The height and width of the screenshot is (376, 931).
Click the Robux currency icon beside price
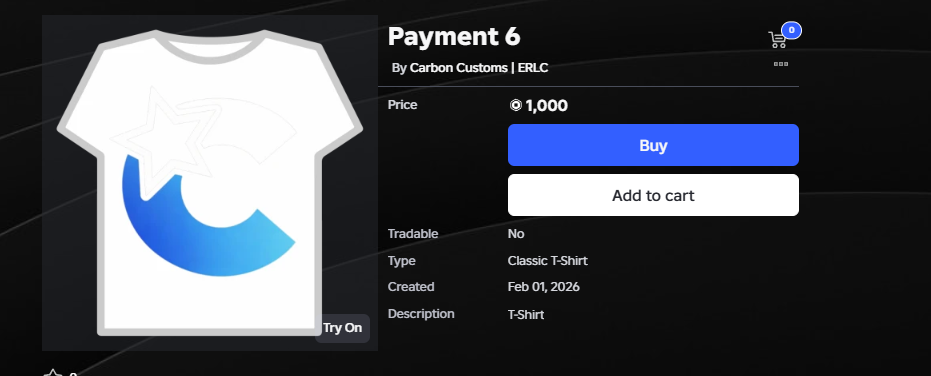(515, 106)
